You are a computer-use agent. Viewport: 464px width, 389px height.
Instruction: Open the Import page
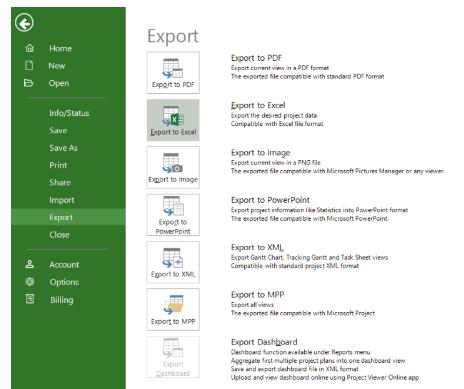62,200
